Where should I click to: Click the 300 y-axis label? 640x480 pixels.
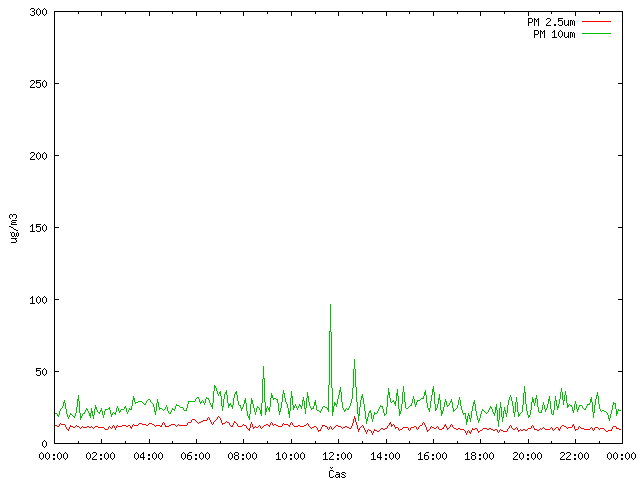38,12
